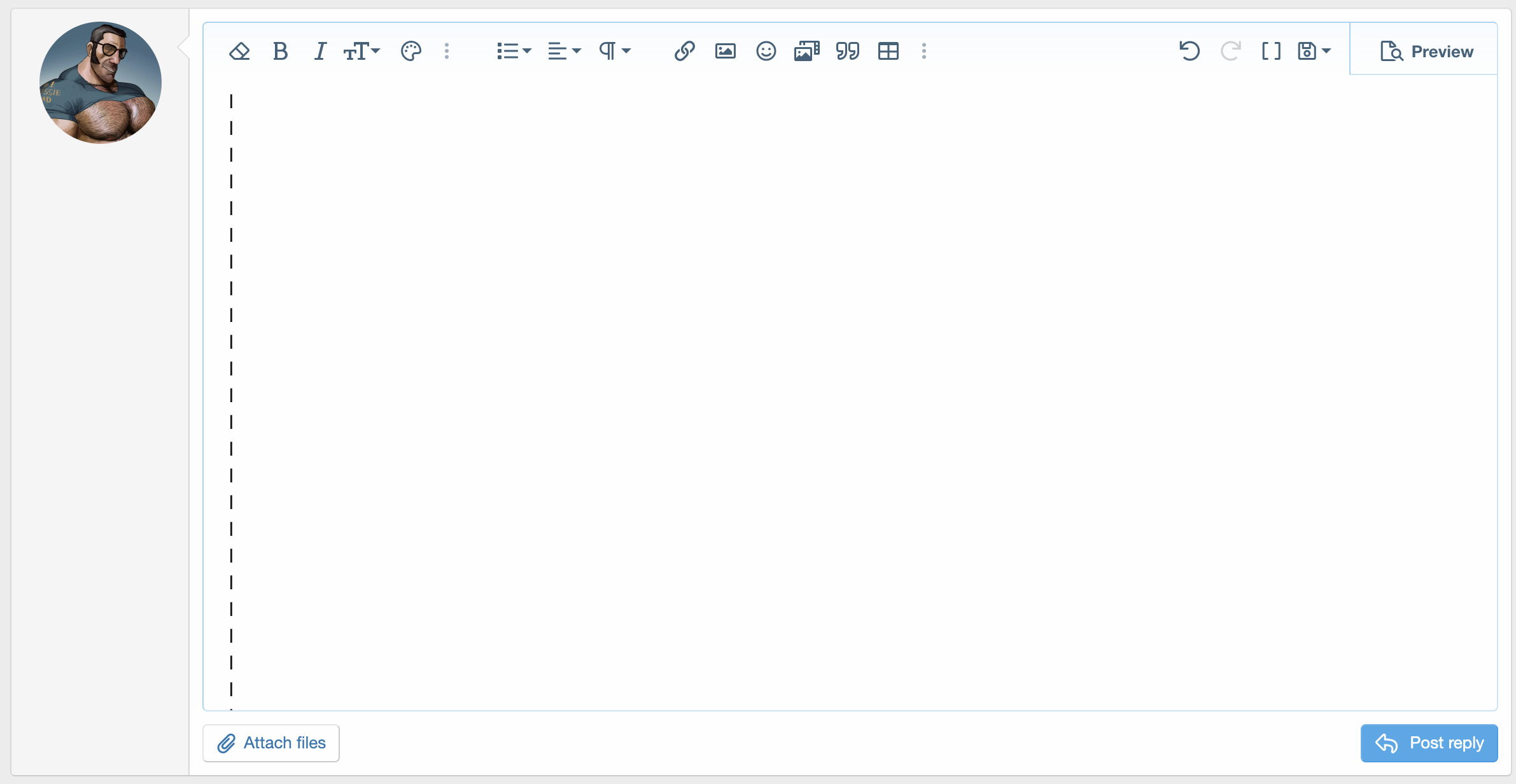Insert embedded media into the reply
The image size is (1516, 784).
coord(806,51)
